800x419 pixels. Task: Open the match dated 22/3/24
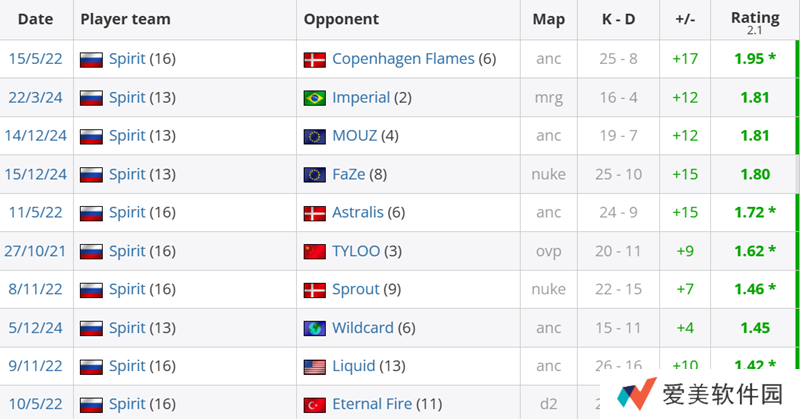pyautogui.click(x=36, y=98)
